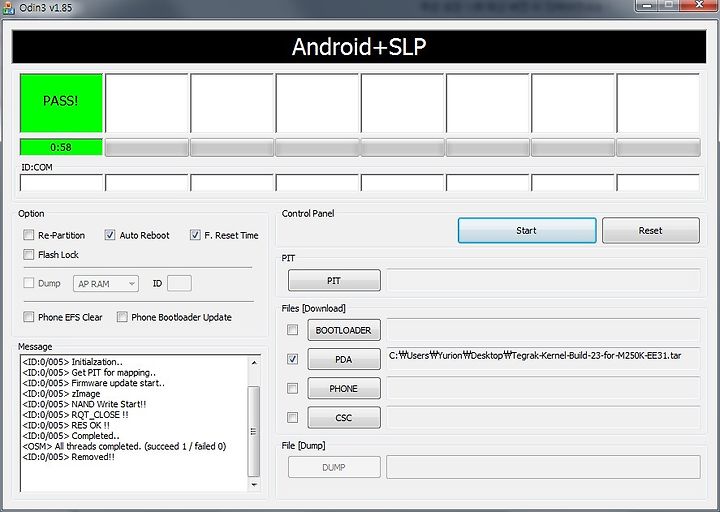This screenshot has height=512, width=720.
Task: Click the PIT file path field
Action: click(543, 280)
